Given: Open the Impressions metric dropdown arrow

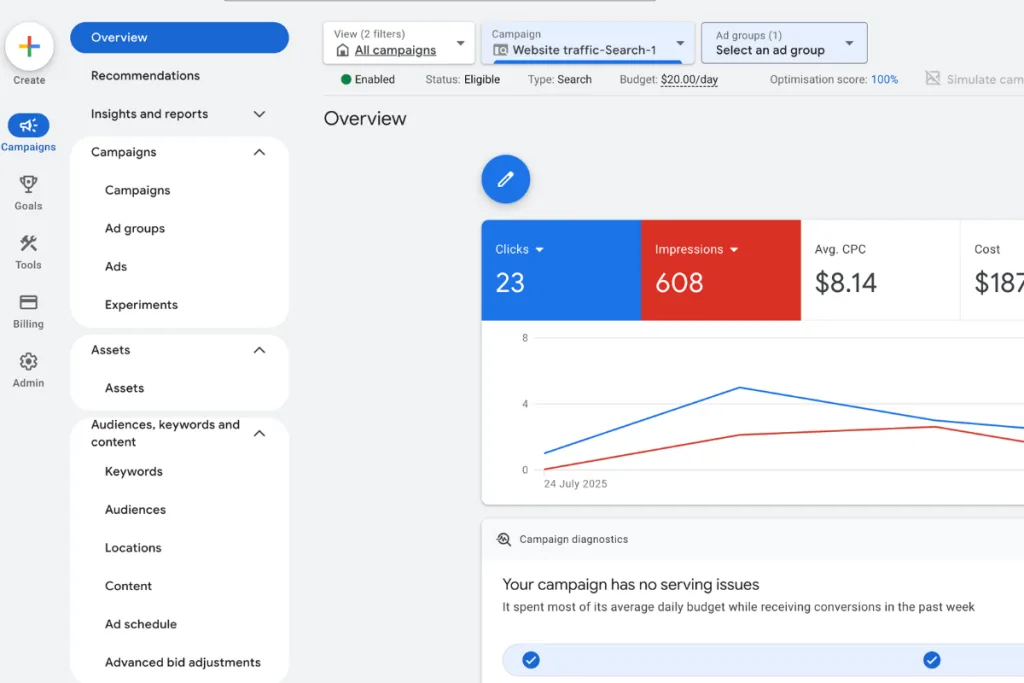Looking at the screenshot, I should [x=734, y=250].
